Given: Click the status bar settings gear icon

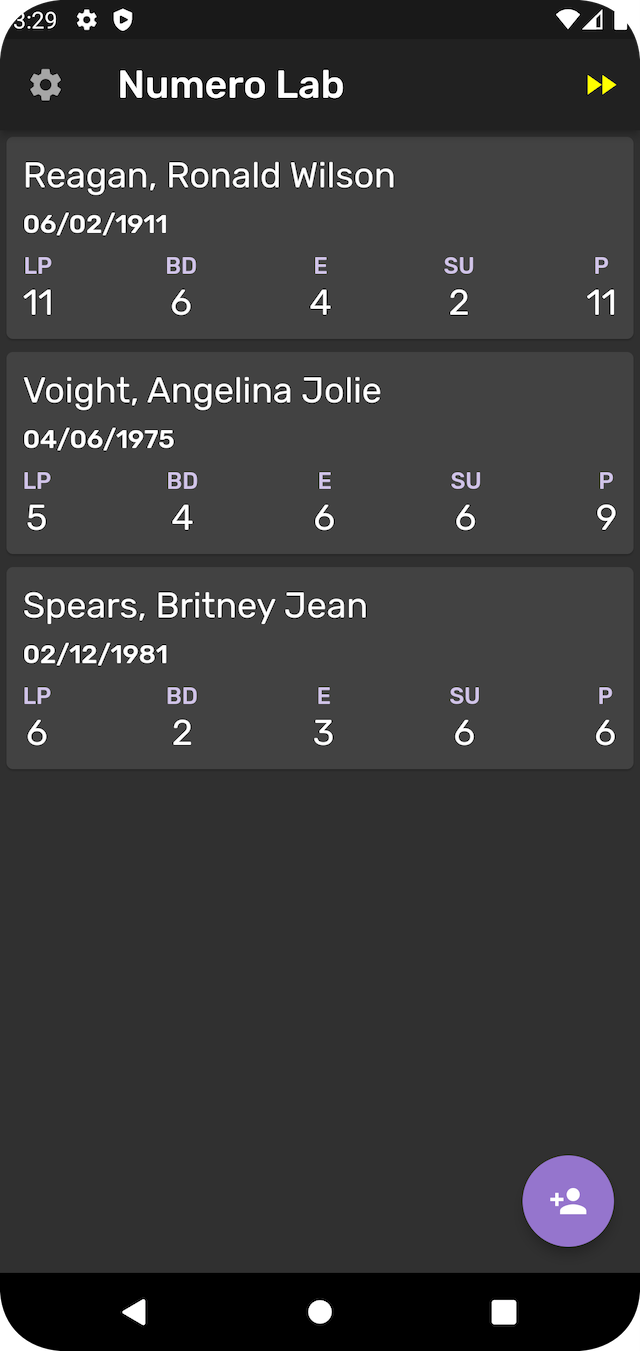Looking at the screenshot, I should 87,19.
